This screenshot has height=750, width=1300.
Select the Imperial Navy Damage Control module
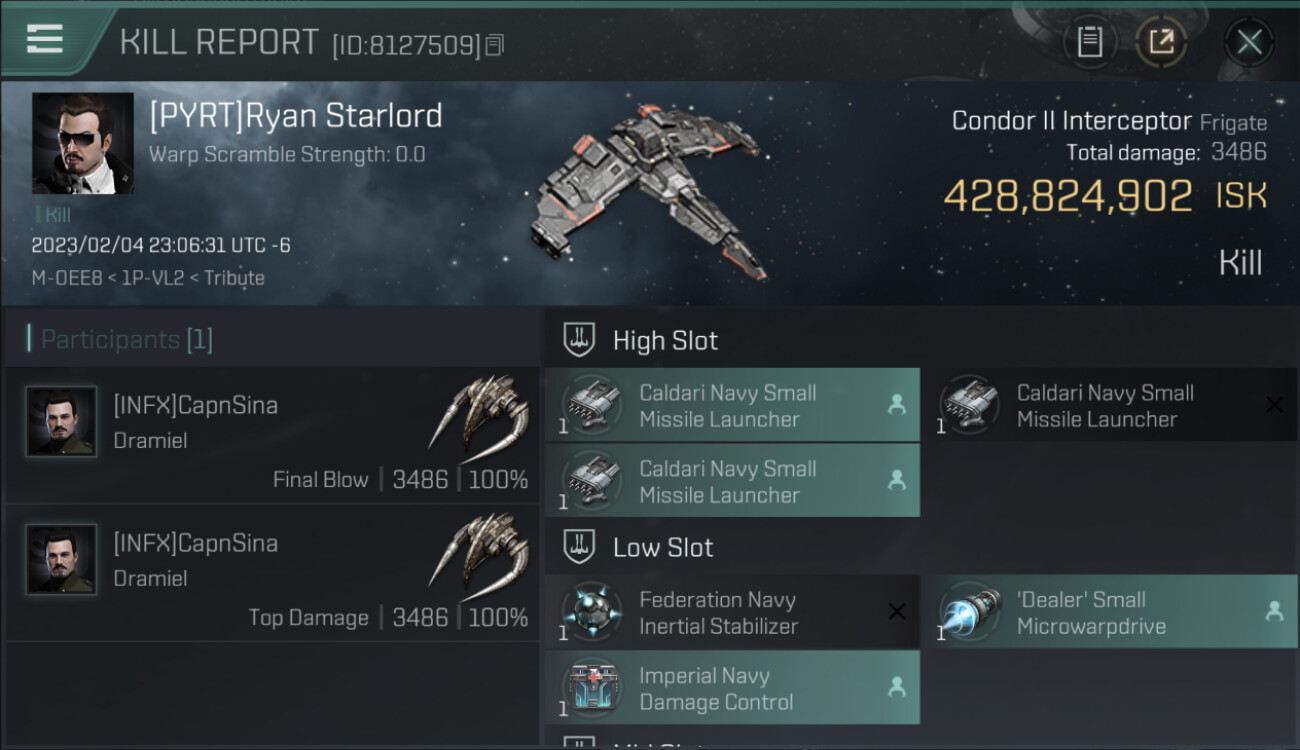click(x=732, y=689)
